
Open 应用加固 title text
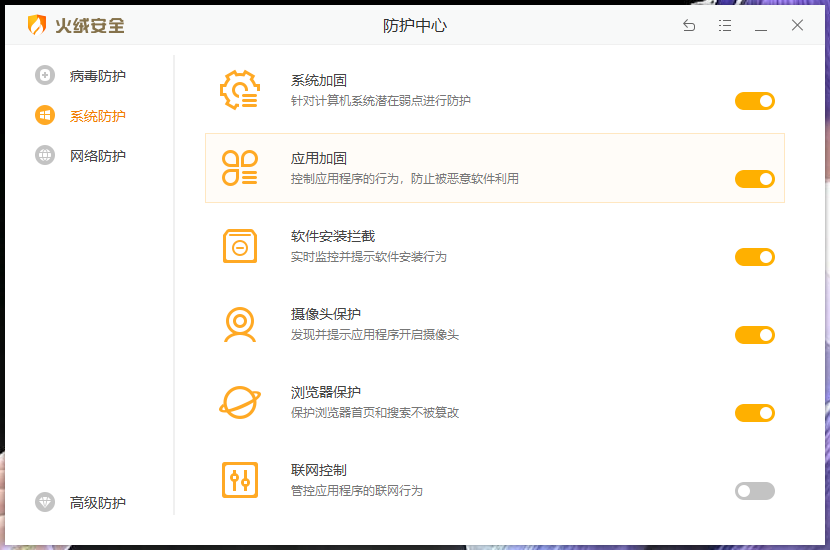point(319,158)
